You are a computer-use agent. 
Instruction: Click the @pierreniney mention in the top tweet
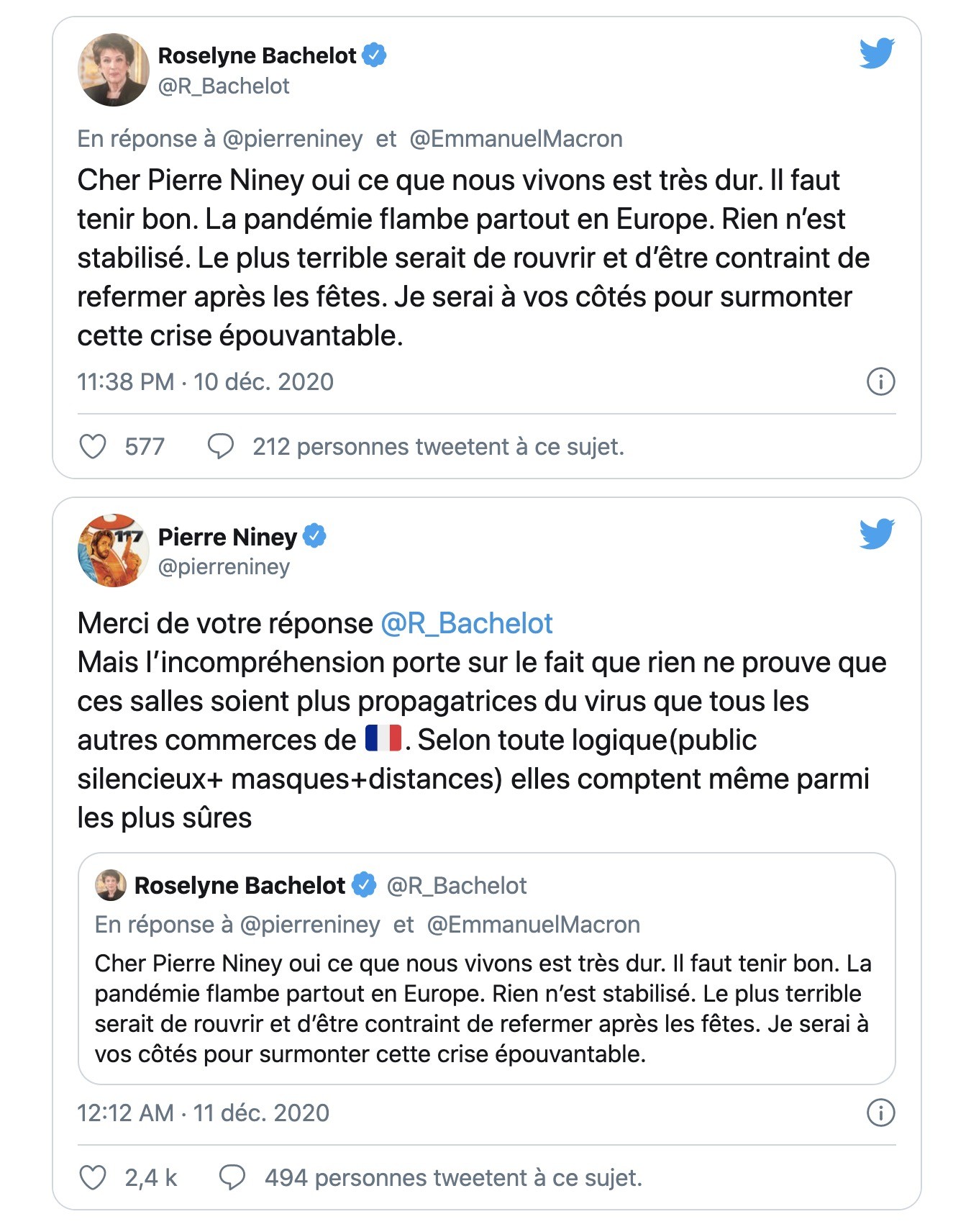coord(293,139)
